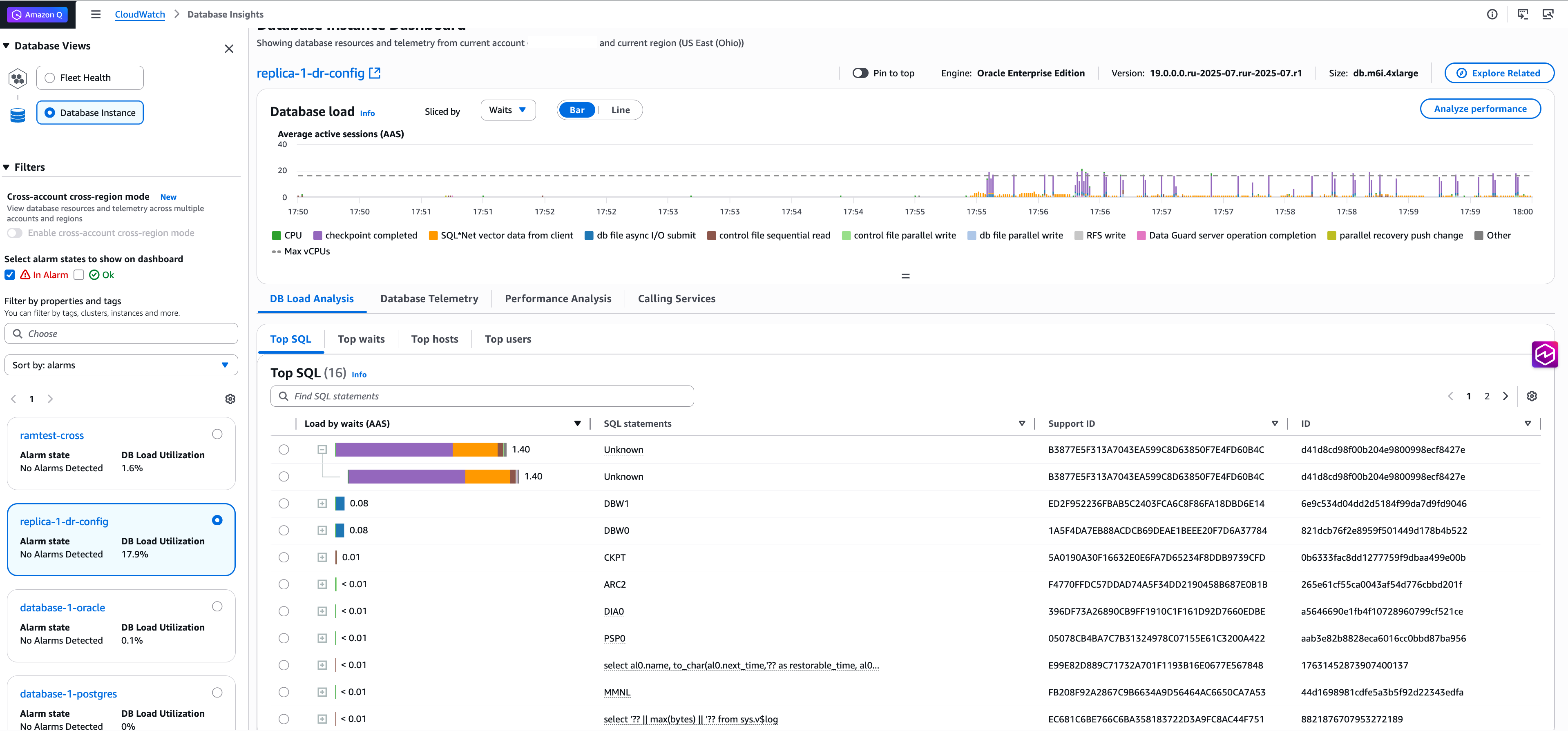
Task: Go to next page of database instance list
Action: pos(51,399)
